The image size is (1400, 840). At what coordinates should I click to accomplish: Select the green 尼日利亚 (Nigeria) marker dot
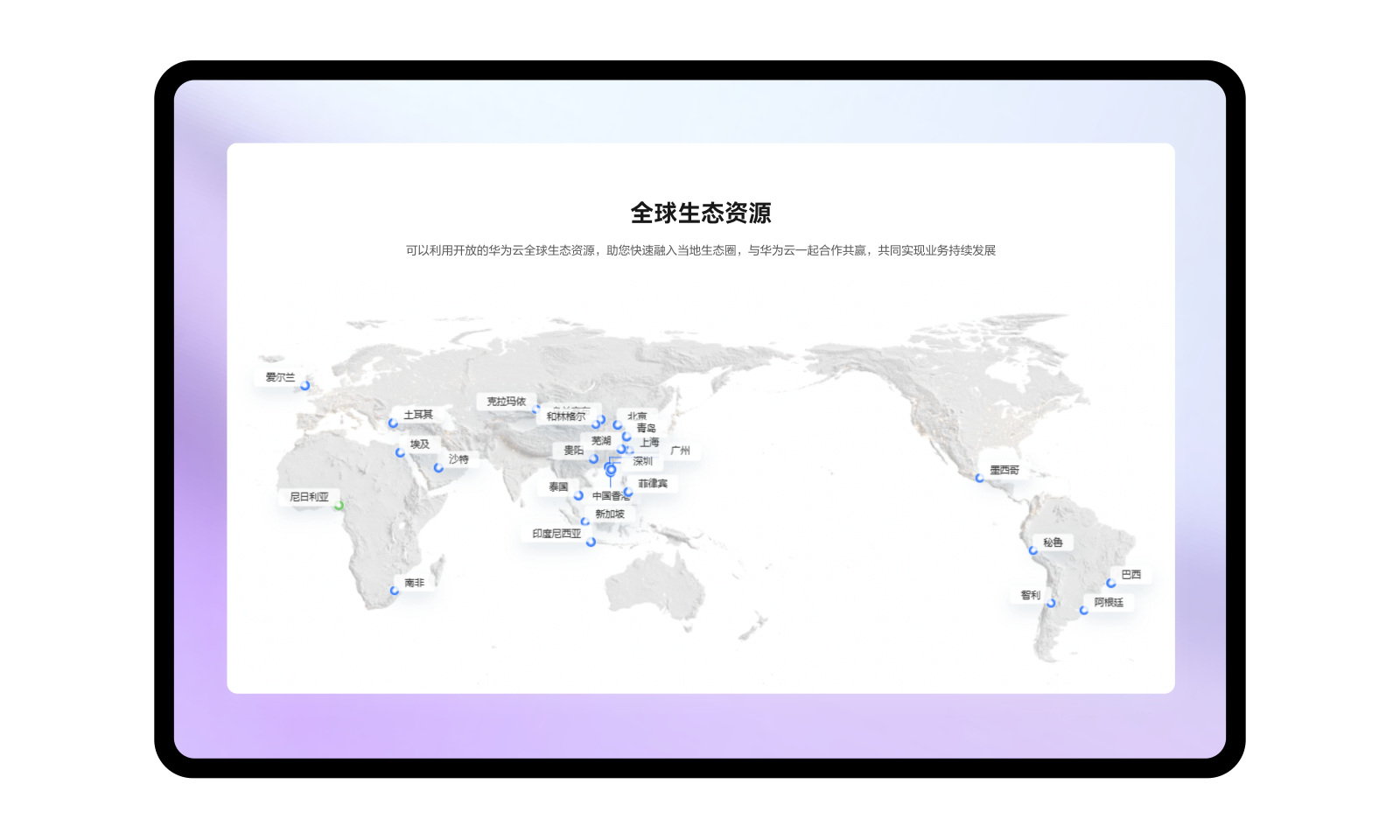point(339,505)
